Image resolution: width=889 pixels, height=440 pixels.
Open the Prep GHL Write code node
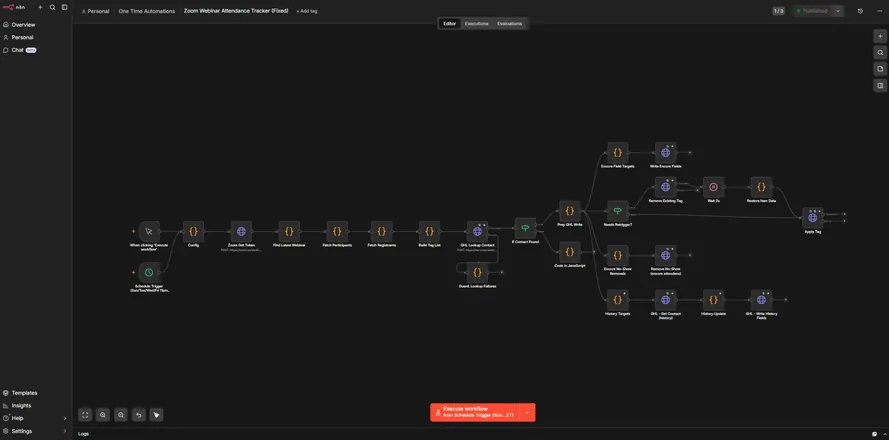click(570, 211)
